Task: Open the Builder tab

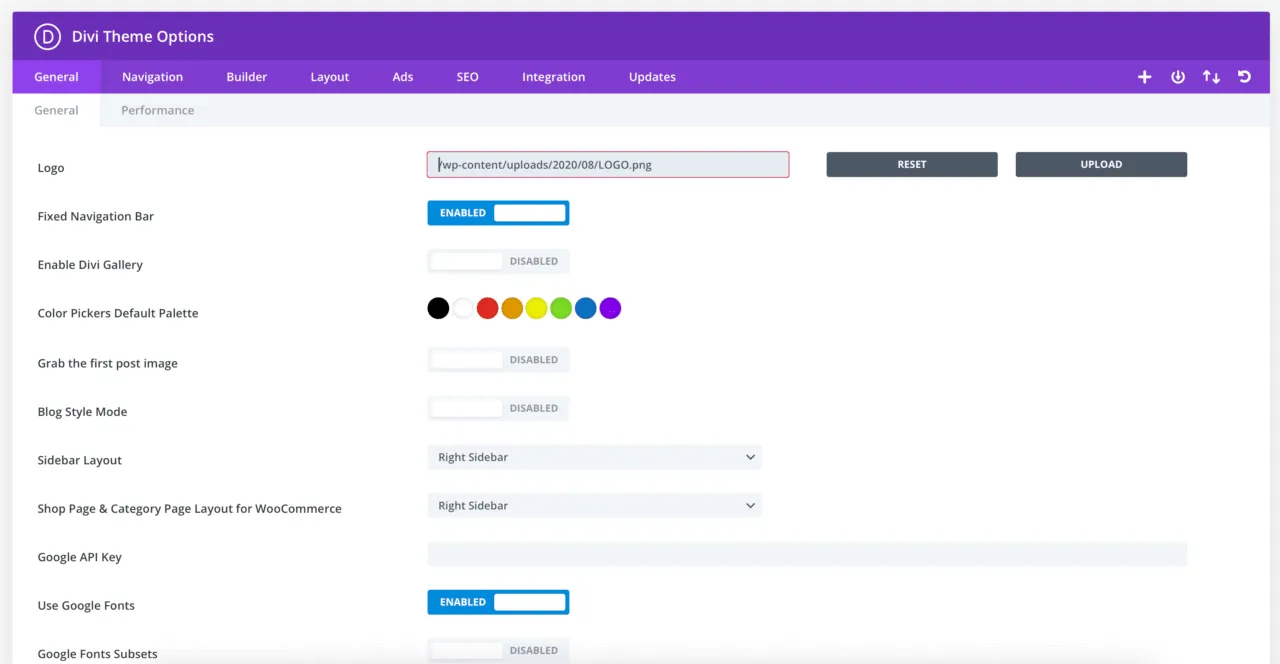Action: point(246,77)
